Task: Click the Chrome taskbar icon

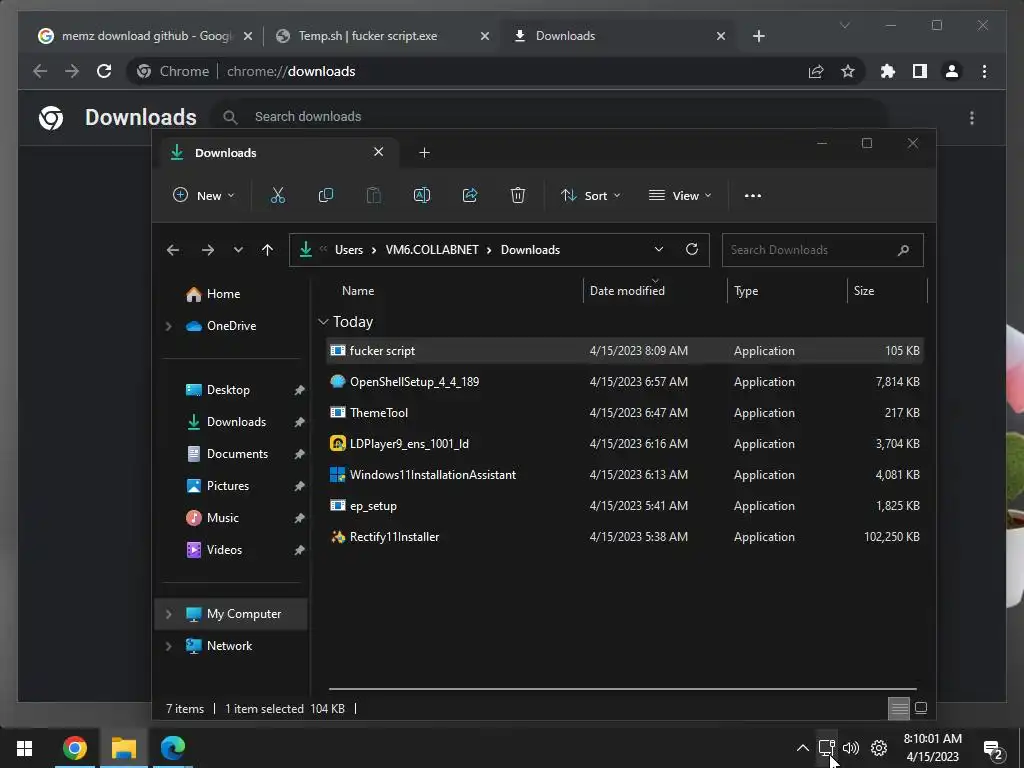Action: (74, 748)
